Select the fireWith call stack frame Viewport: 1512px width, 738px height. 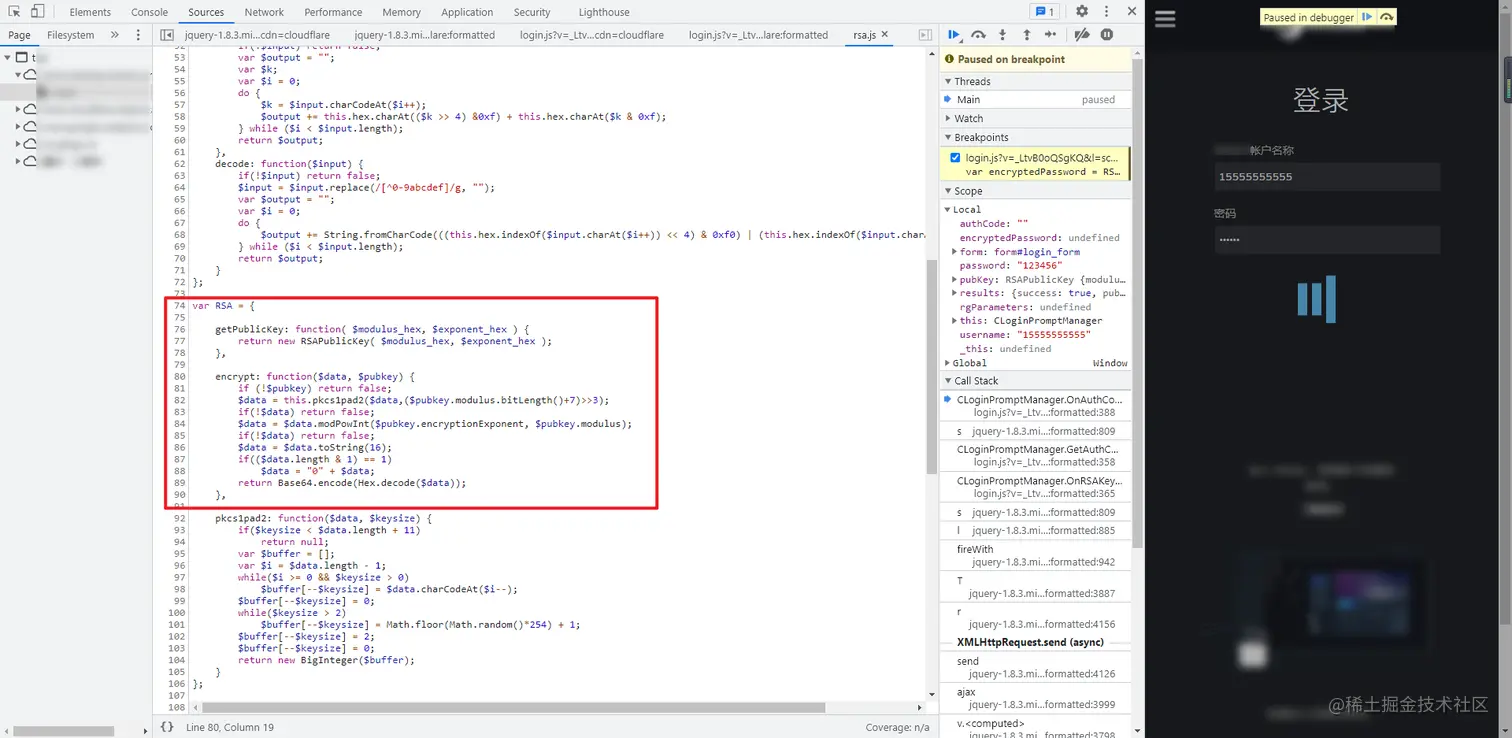pyautogui.click(x=1036, y=556)
